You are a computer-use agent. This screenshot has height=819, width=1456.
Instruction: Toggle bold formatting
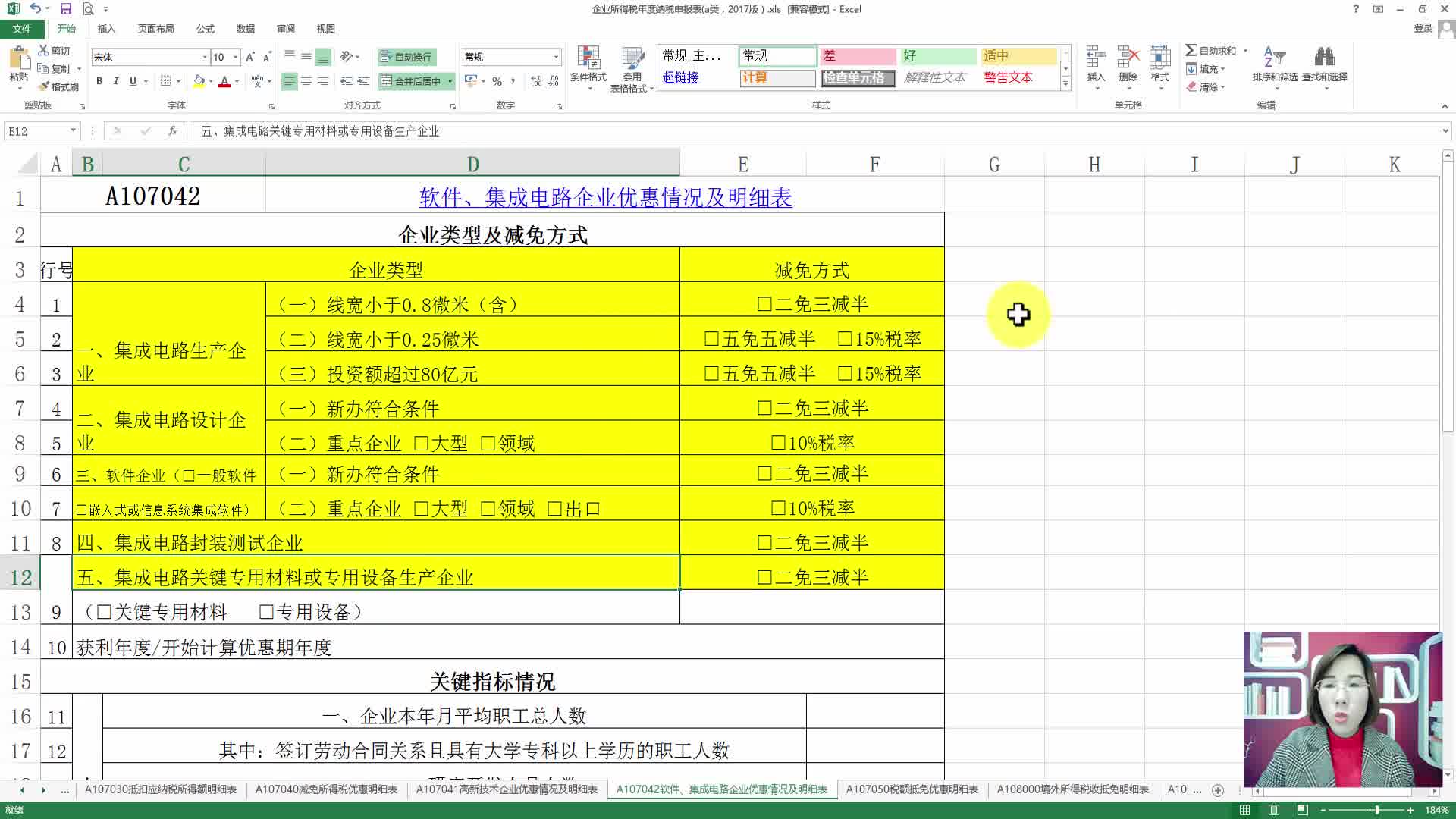(x=99, y=79)
